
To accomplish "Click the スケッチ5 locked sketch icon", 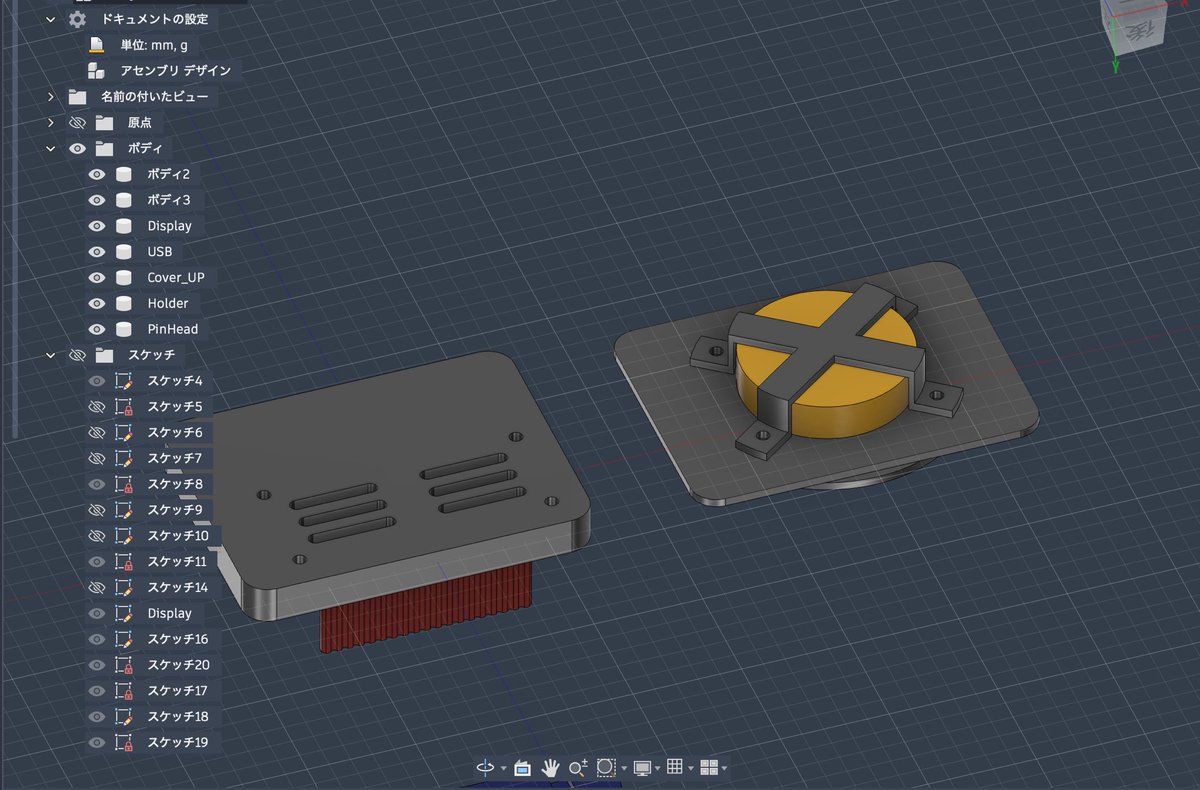I will (124, 407).
